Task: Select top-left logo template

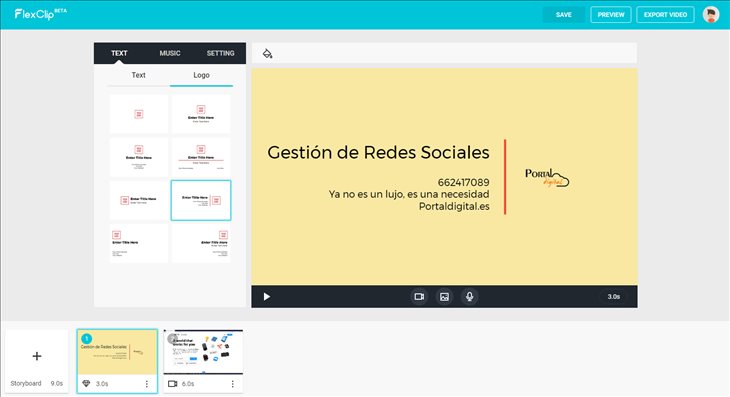Action: click(139, 243)
